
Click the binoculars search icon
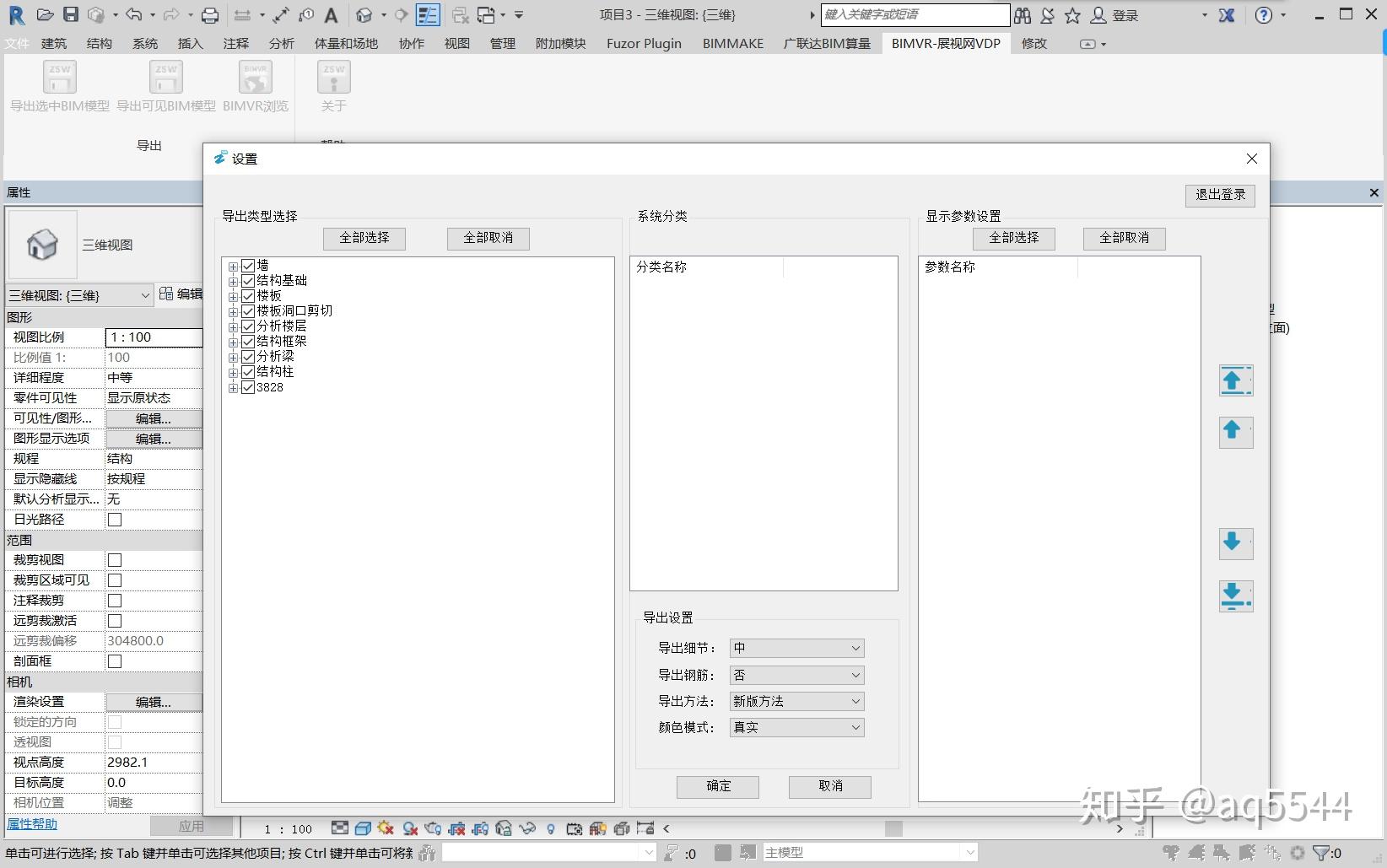[1023, 15]
